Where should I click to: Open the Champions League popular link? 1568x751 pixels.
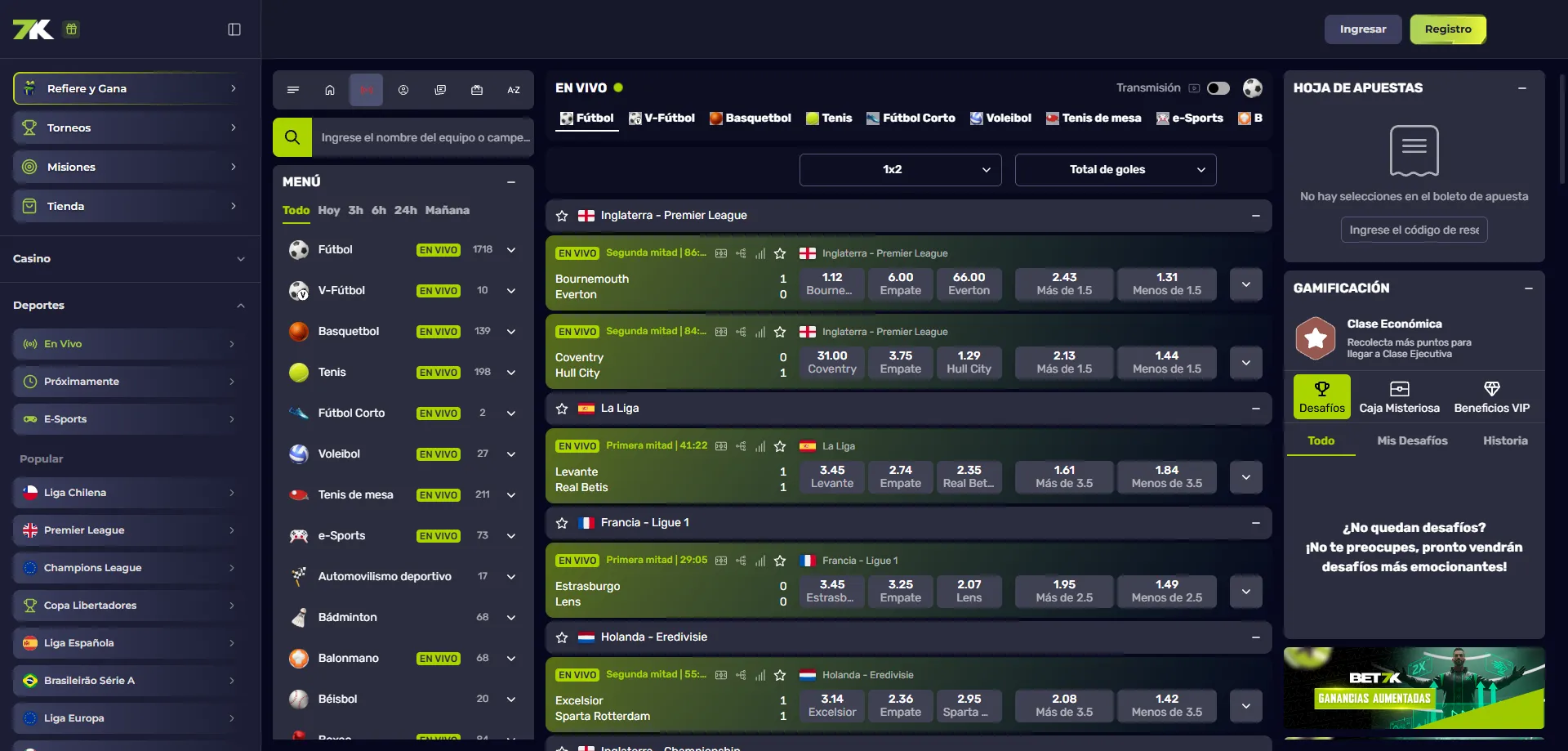coord(131,568)
